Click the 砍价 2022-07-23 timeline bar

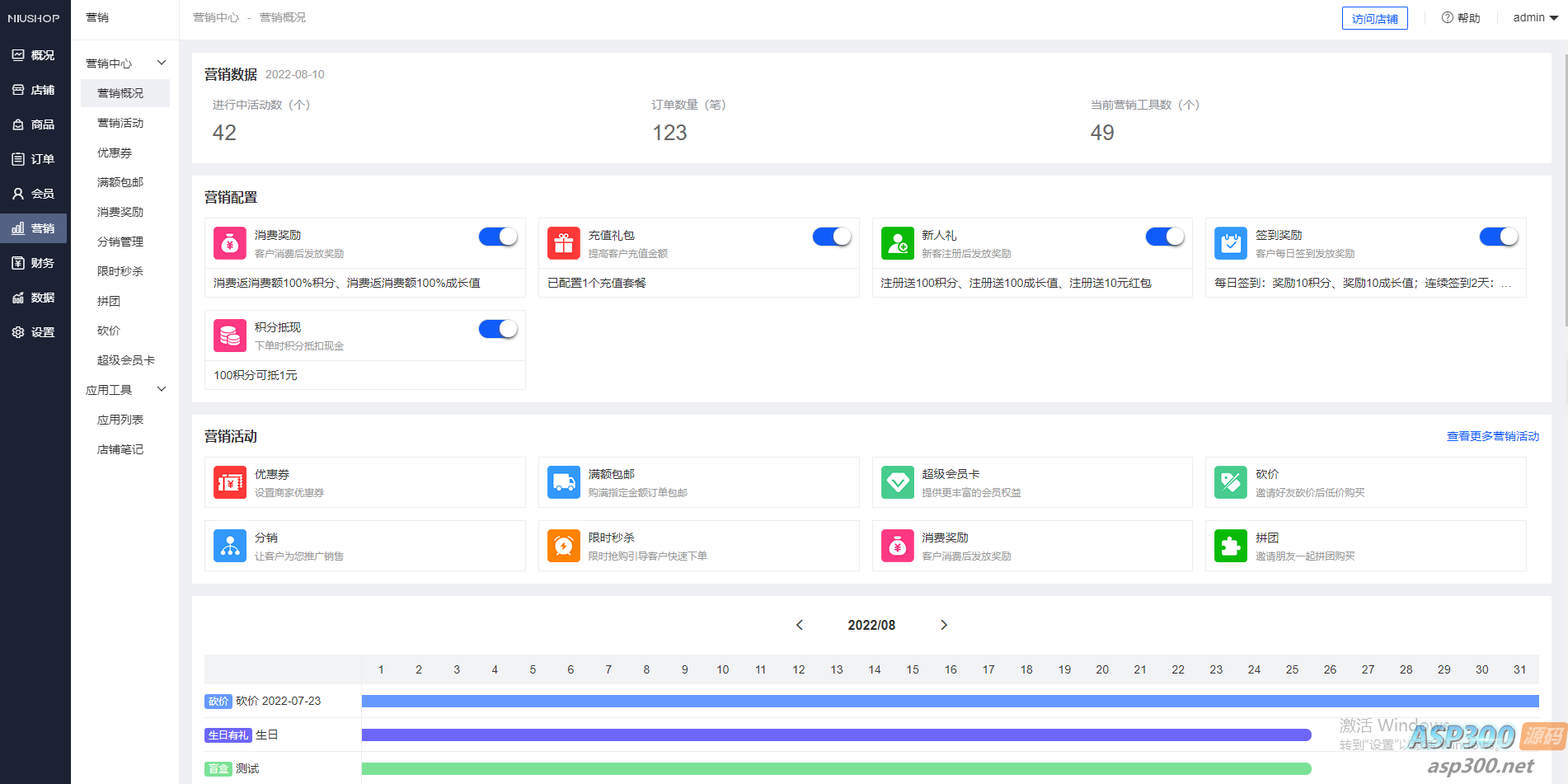click(950, 701)
